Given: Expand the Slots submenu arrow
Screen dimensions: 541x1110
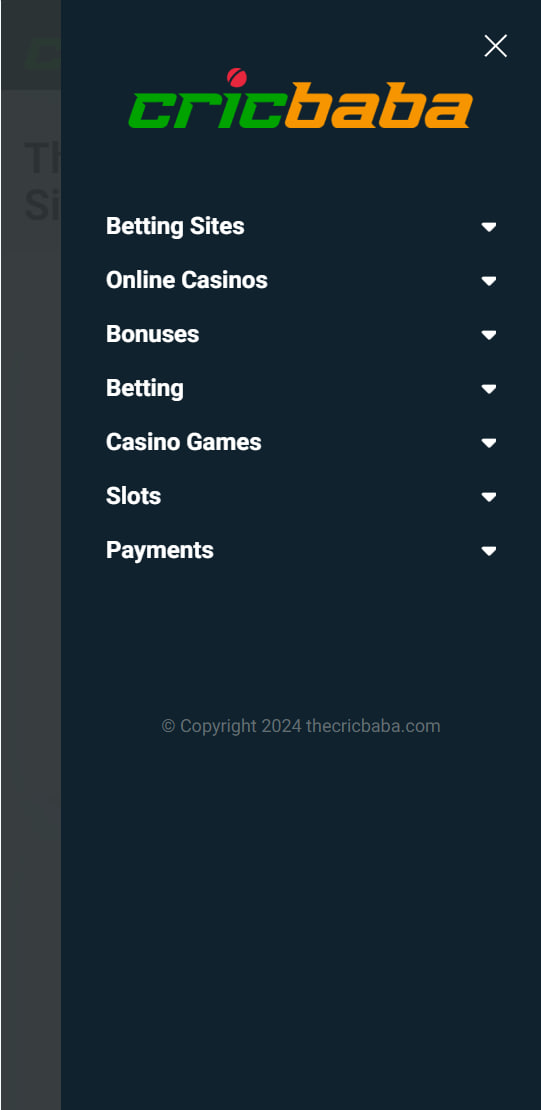Looking at the screenshot, I should coord(489,496).
